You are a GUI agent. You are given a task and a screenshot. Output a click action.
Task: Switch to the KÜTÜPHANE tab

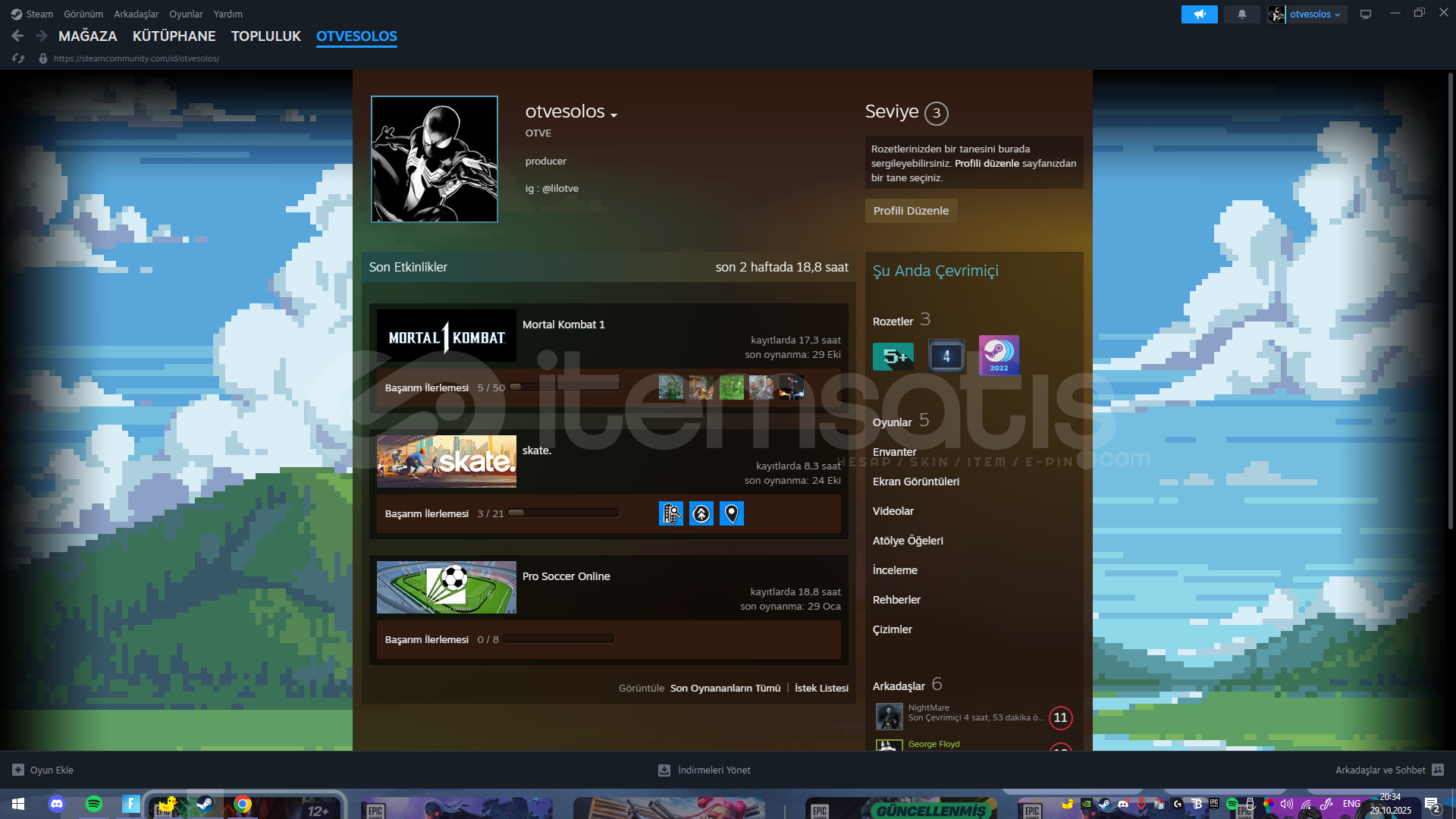(174, 36)
